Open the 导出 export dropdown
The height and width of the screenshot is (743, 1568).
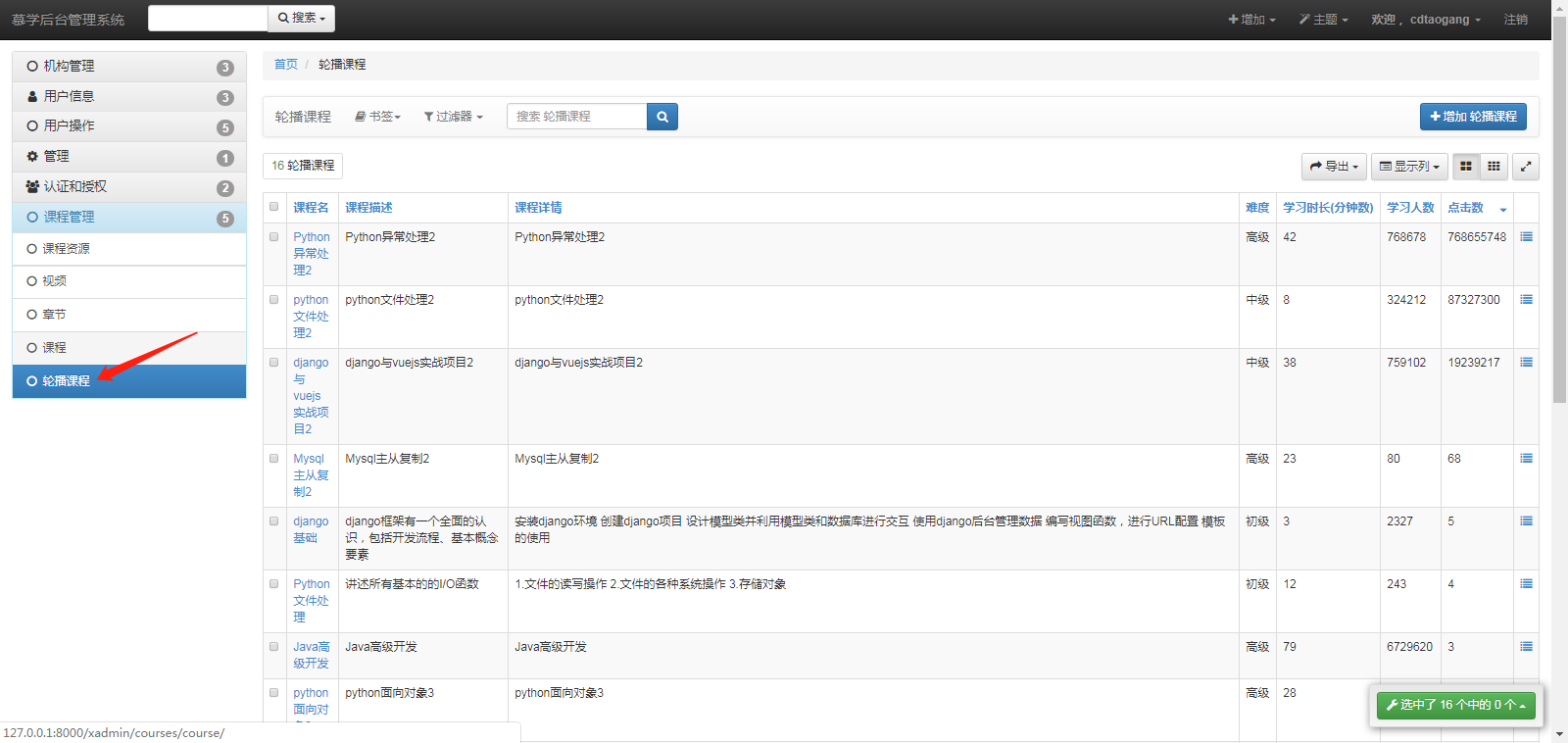pos(1334,167)
